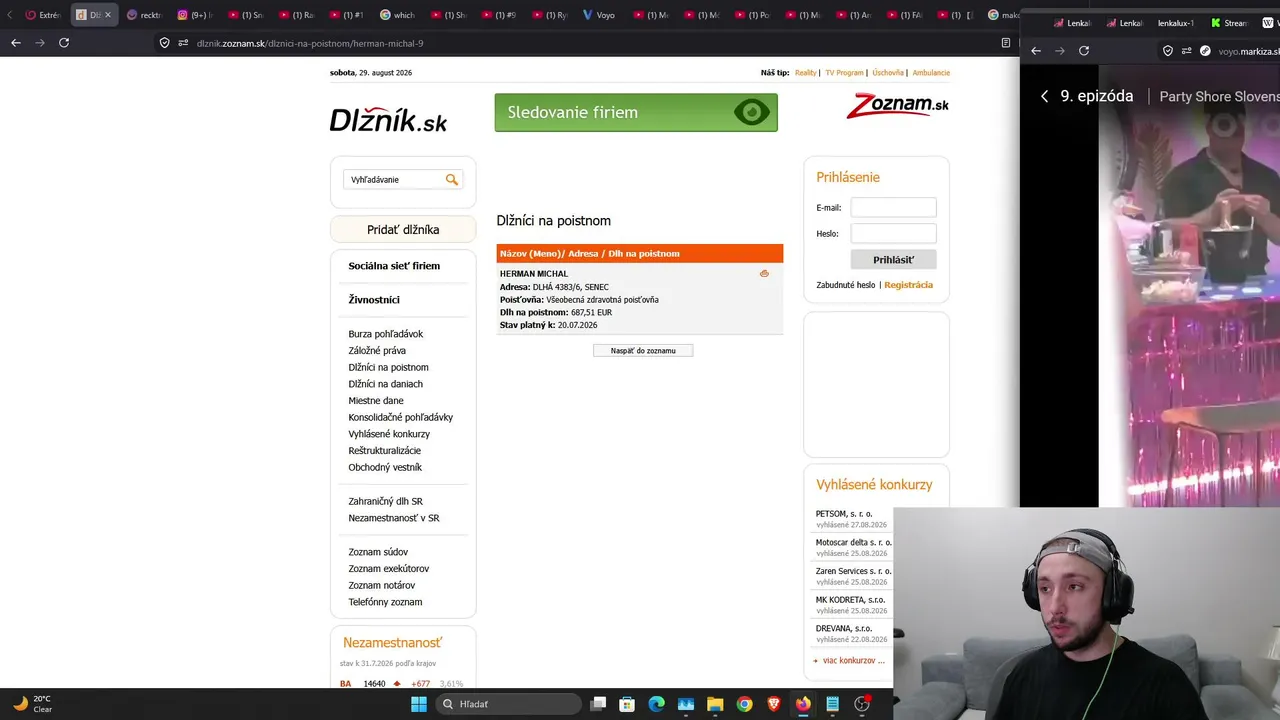Click the Windows taskbar Hľadať search box

pyautogui.click(x=508, y=704)
